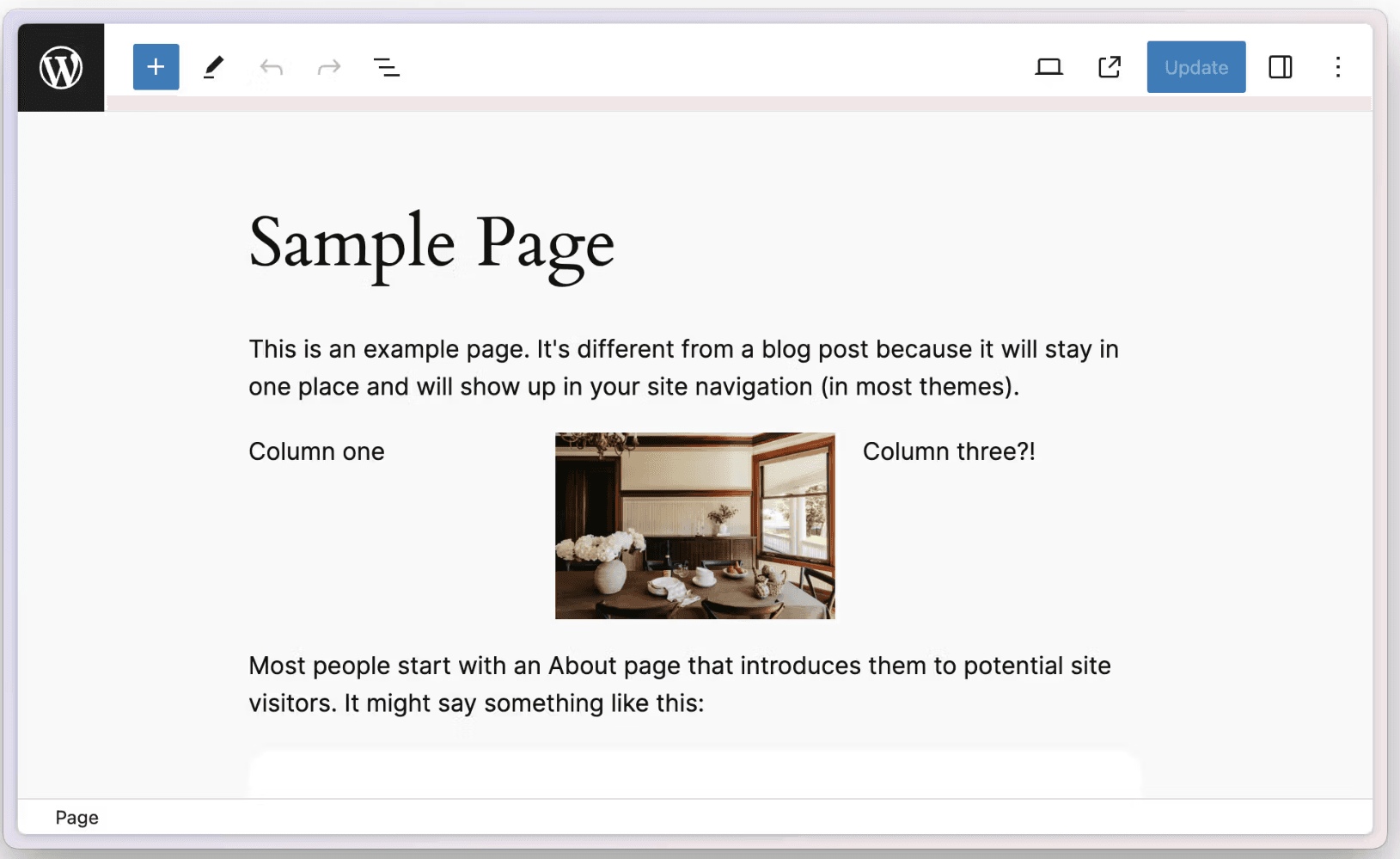Select the 'Most people start' paragraph
1400x859 pixels.
[x=679, y=684]
